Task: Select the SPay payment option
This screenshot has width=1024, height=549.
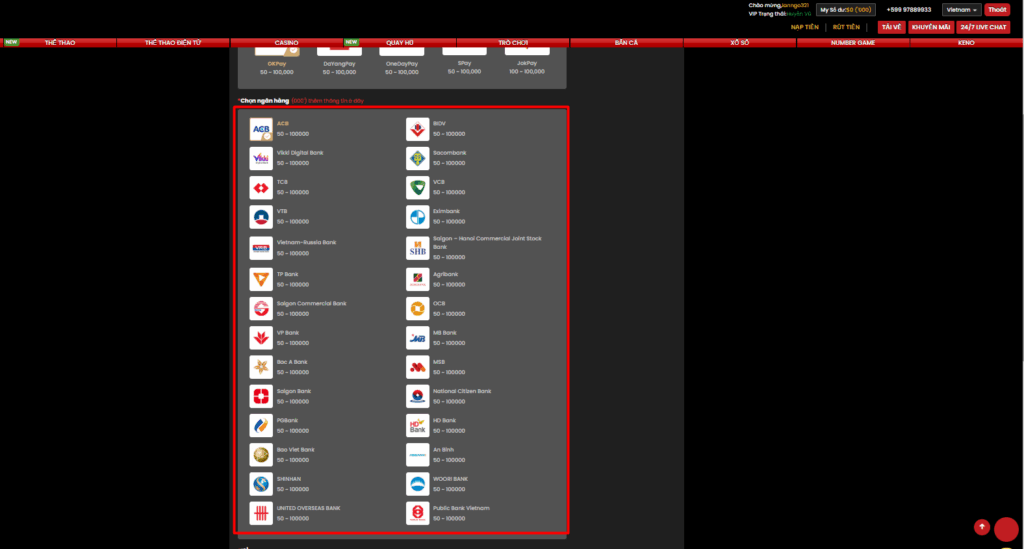Action: click(464, 60)
